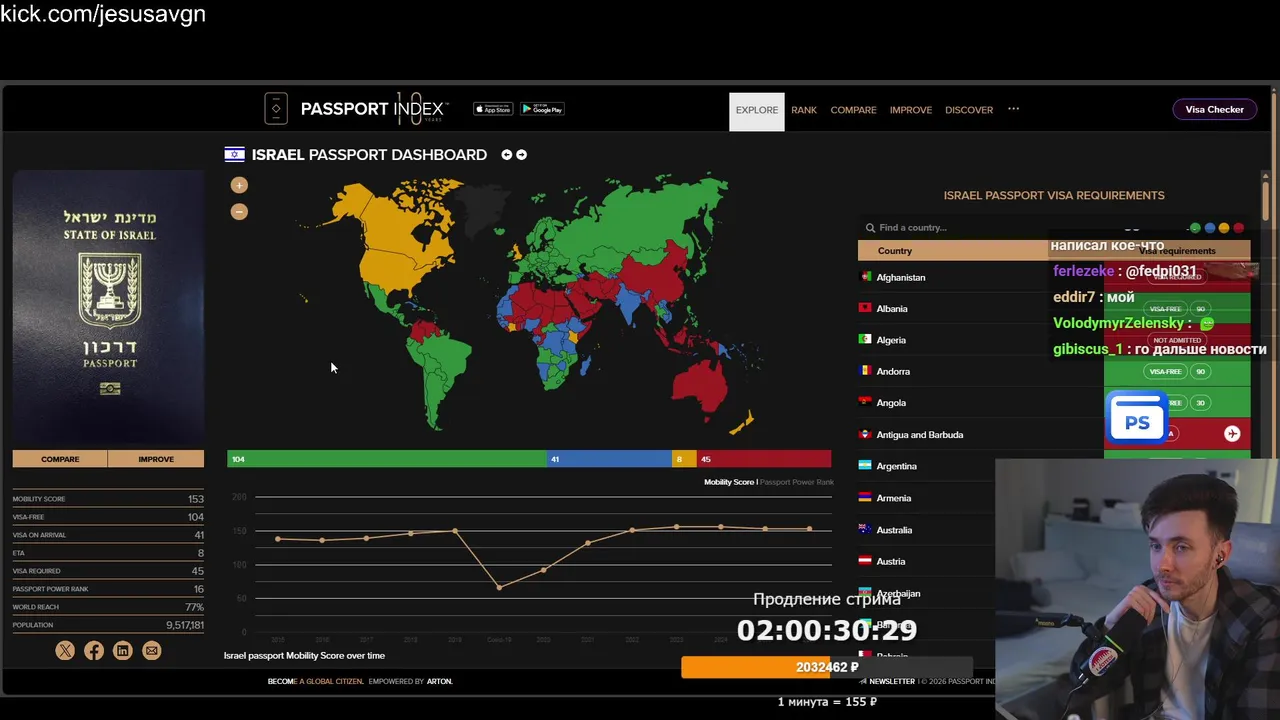Sort by the Country column header
Screen dimensions: 1280x720
pos(895,251)
